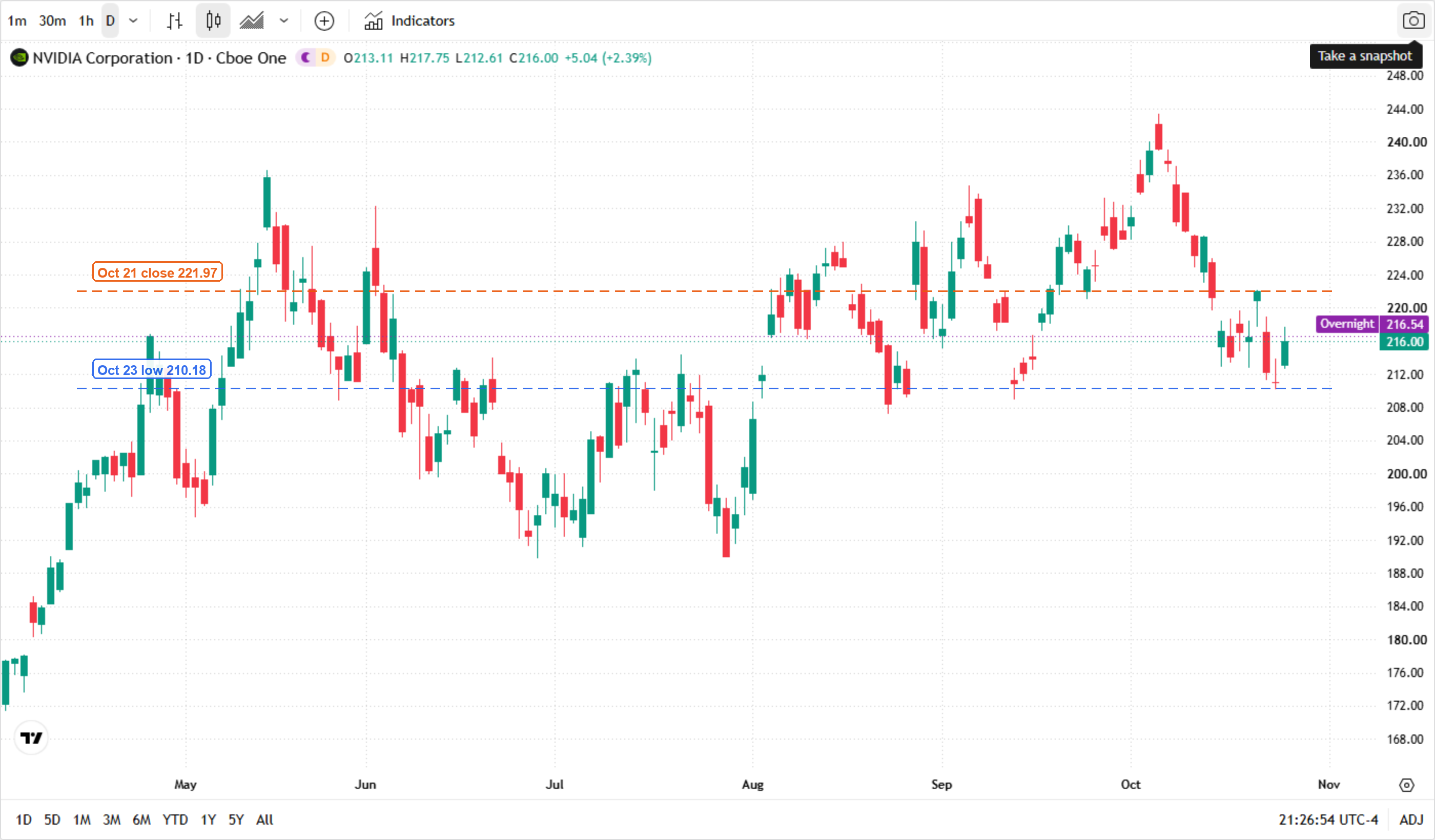The image size is (1435, 840).
Task: Click the Overnight 216.54 price label
Action: pyautogui.click(x=1373, y=324)
